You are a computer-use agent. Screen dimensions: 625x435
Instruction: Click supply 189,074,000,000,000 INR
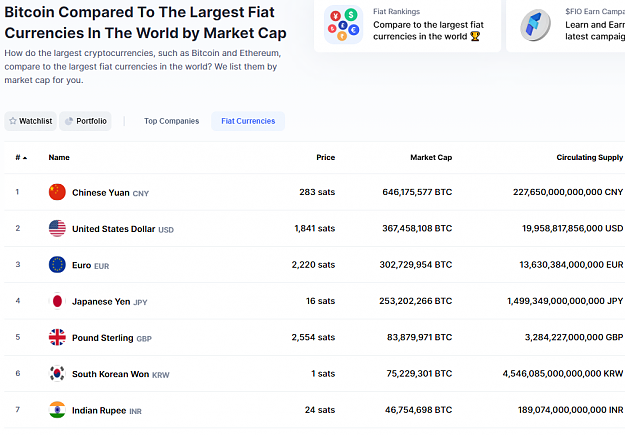(x=570, y=410)
